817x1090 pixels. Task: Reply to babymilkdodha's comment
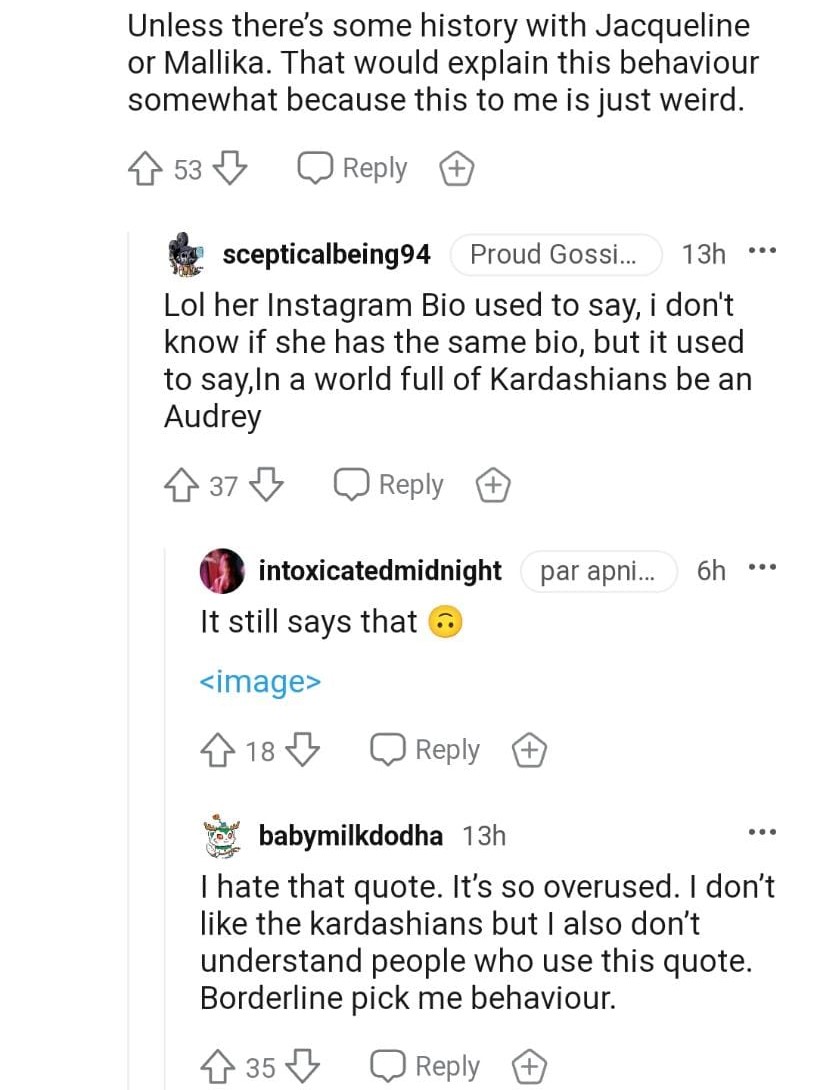(426, 1067)
